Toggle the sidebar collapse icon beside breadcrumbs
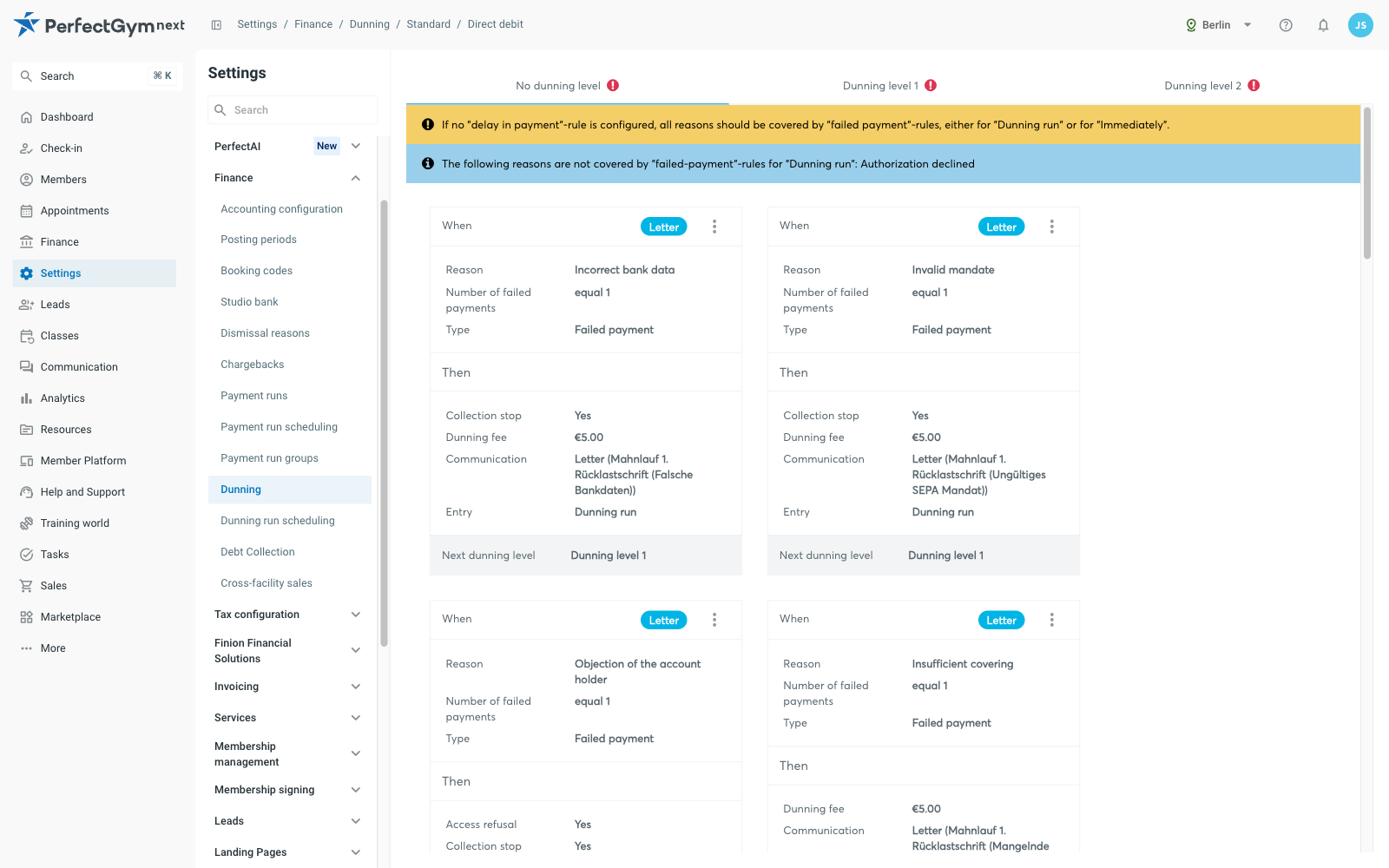 pyautogui.click(x=216, y=25)
